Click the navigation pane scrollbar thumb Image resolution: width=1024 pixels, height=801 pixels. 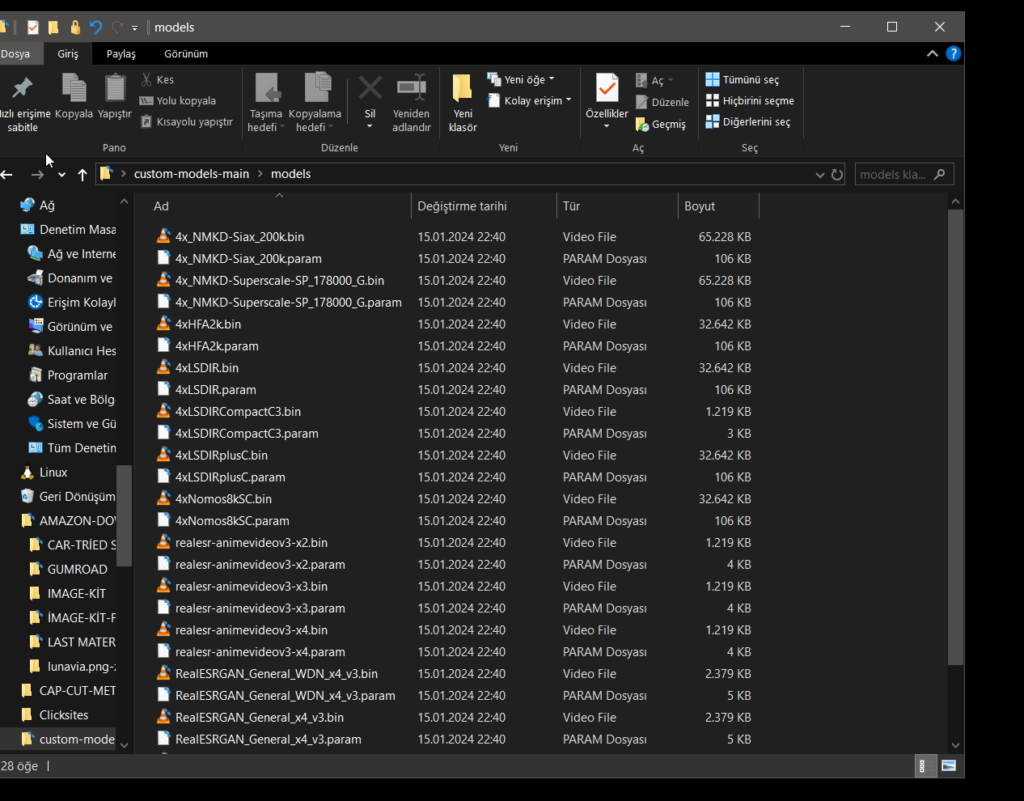point(124,516)
